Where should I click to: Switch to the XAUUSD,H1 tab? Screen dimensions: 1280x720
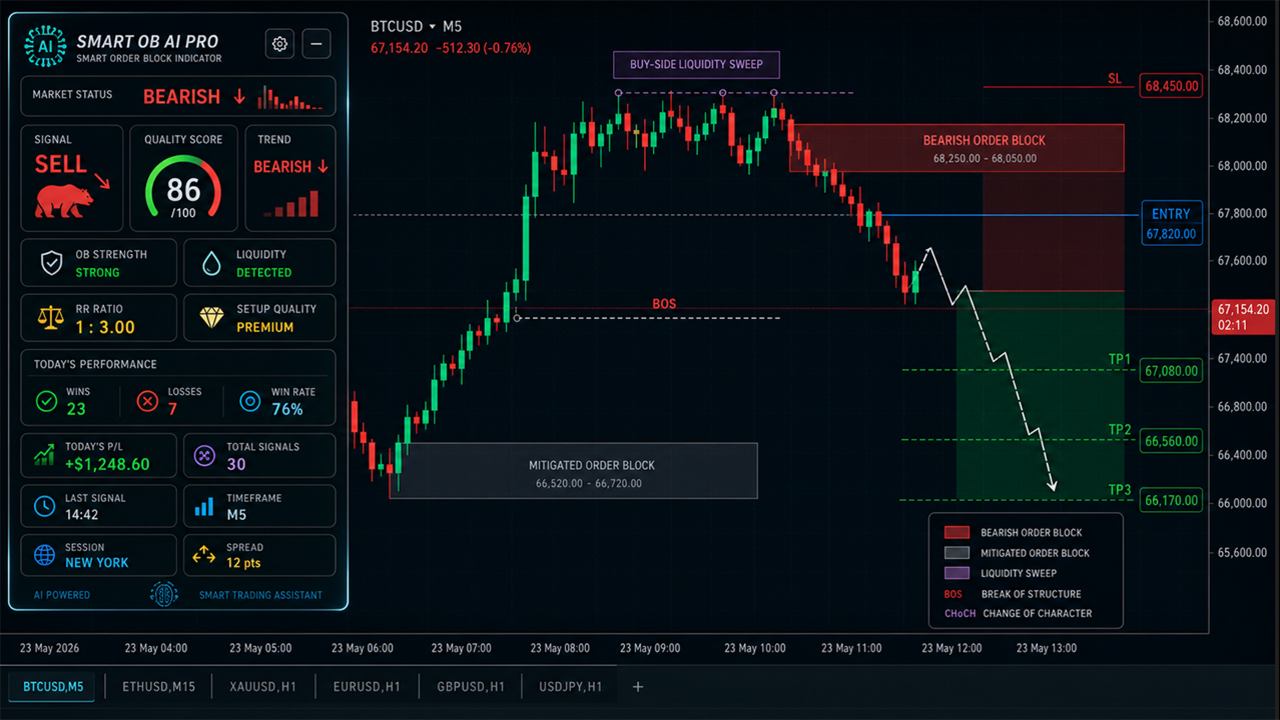(264, 687)
